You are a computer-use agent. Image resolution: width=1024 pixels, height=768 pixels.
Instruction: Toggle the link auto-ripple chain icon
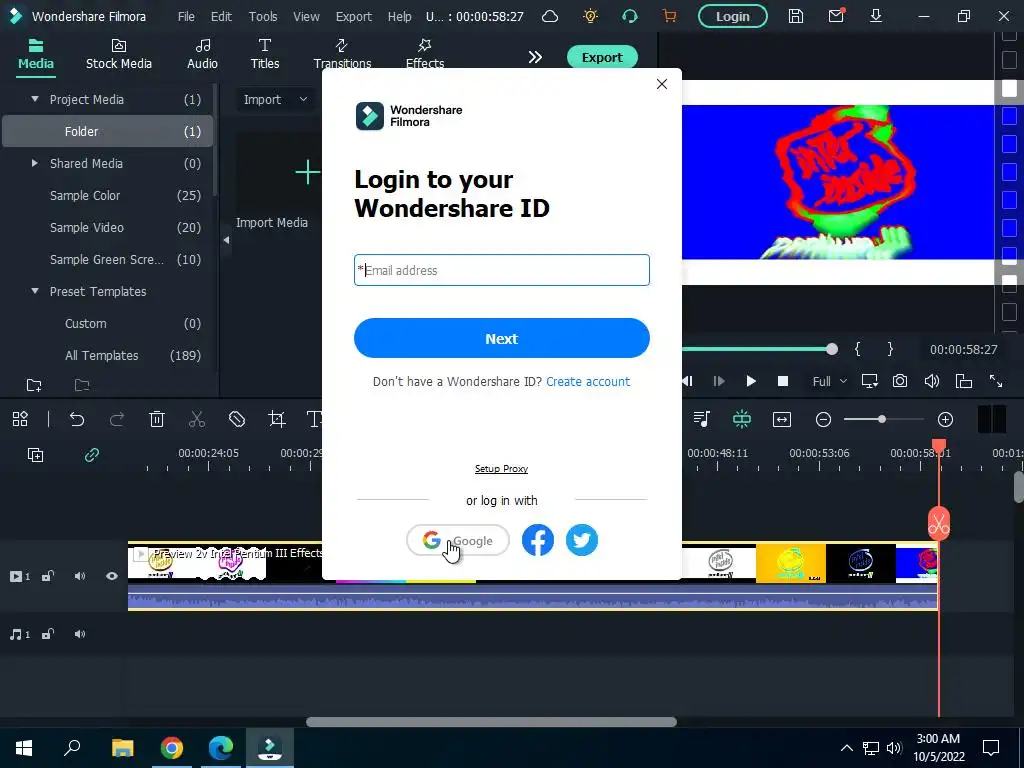tap(92, 455)
